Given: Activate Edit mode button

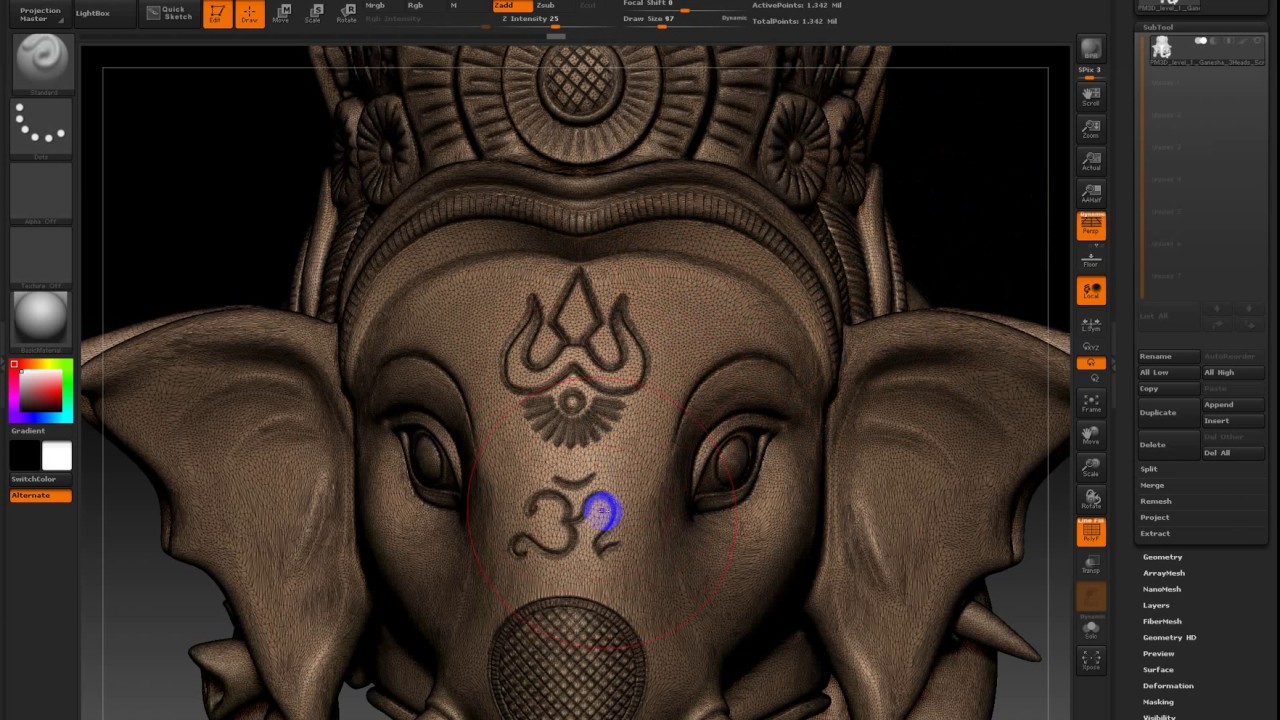Looking at the screenshot, I should (217, 14).
